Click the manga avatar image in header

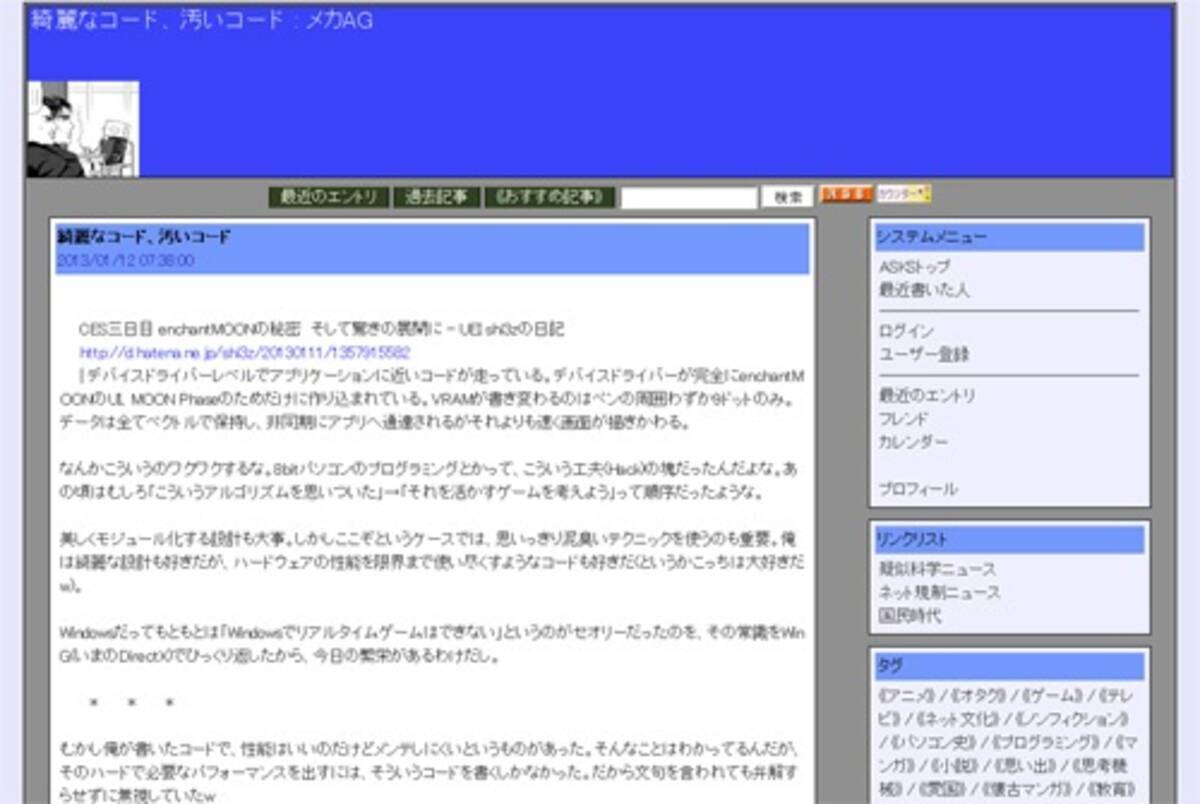83,130
